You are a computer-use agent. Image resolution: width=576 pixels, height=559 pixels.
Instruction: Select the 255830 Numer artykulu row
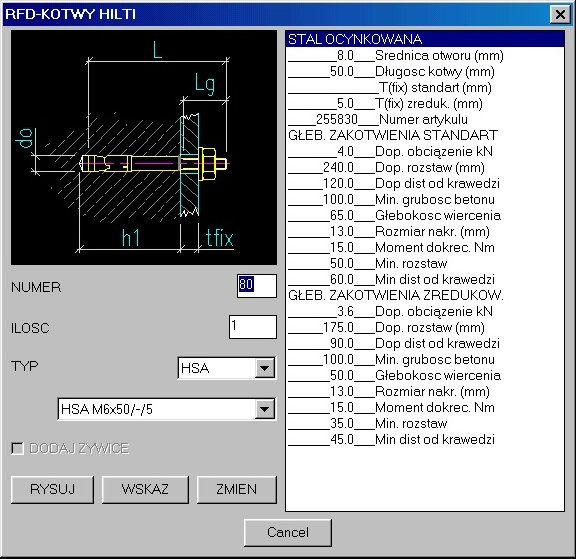tap(425, 119)
